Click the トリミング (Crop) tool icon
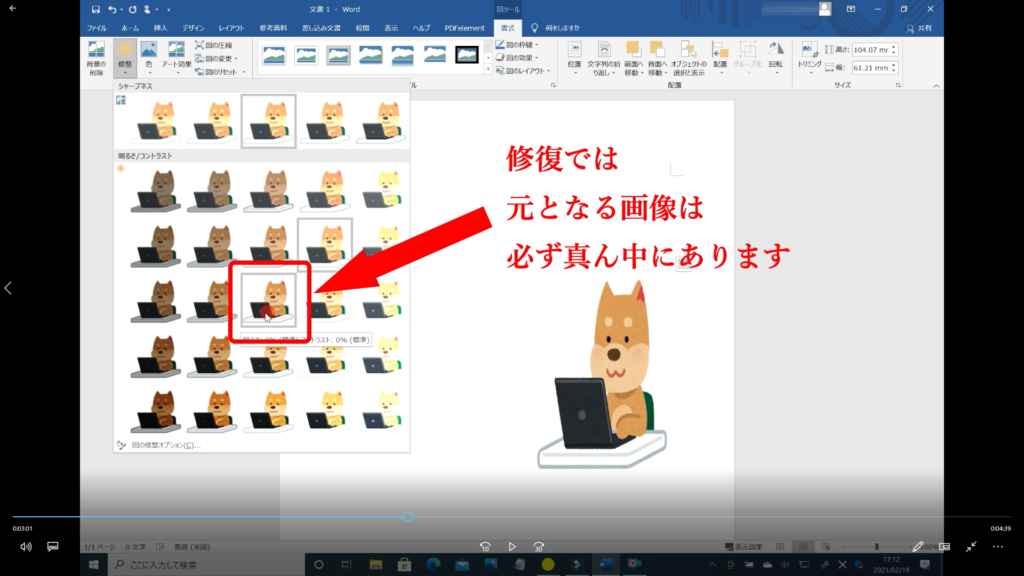The width and height of the screenshot is (1024, 576). [809, 56]
